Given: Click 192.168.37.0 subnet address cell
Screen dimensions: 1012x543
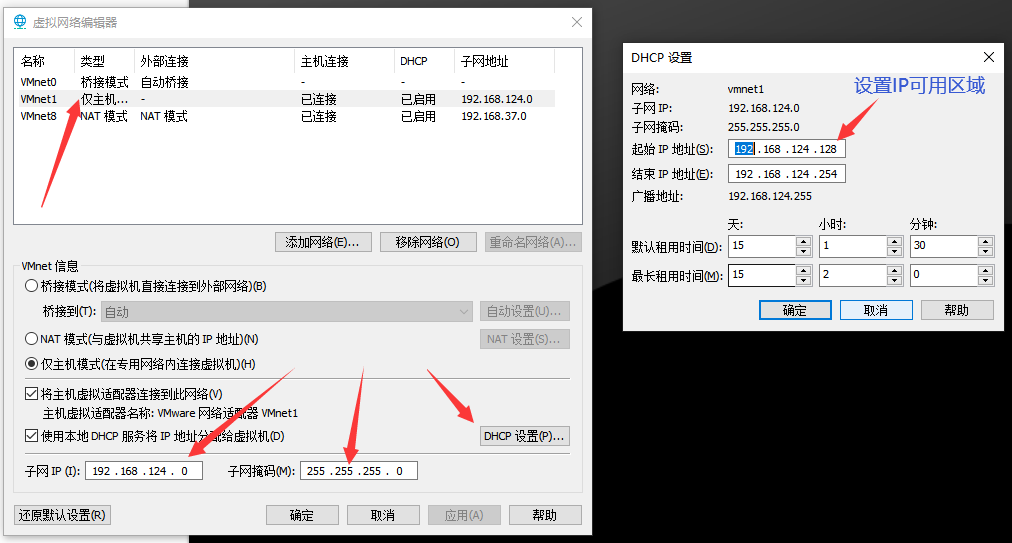Looking at the screenshot, I should point(494,116).
